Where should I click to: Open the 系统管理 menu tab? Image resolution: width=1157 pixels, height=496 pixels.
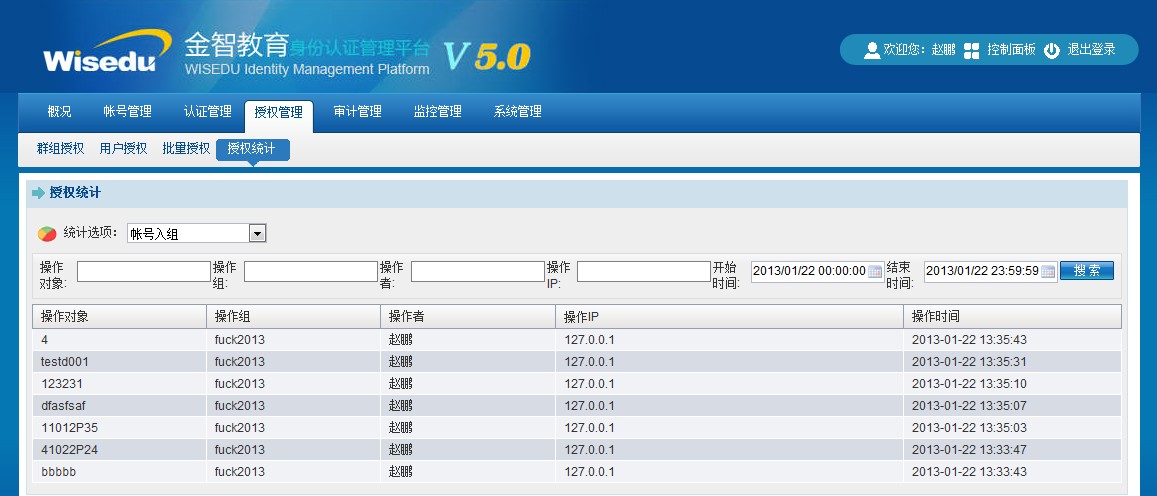pyautogui.click(x=517, y=112)
